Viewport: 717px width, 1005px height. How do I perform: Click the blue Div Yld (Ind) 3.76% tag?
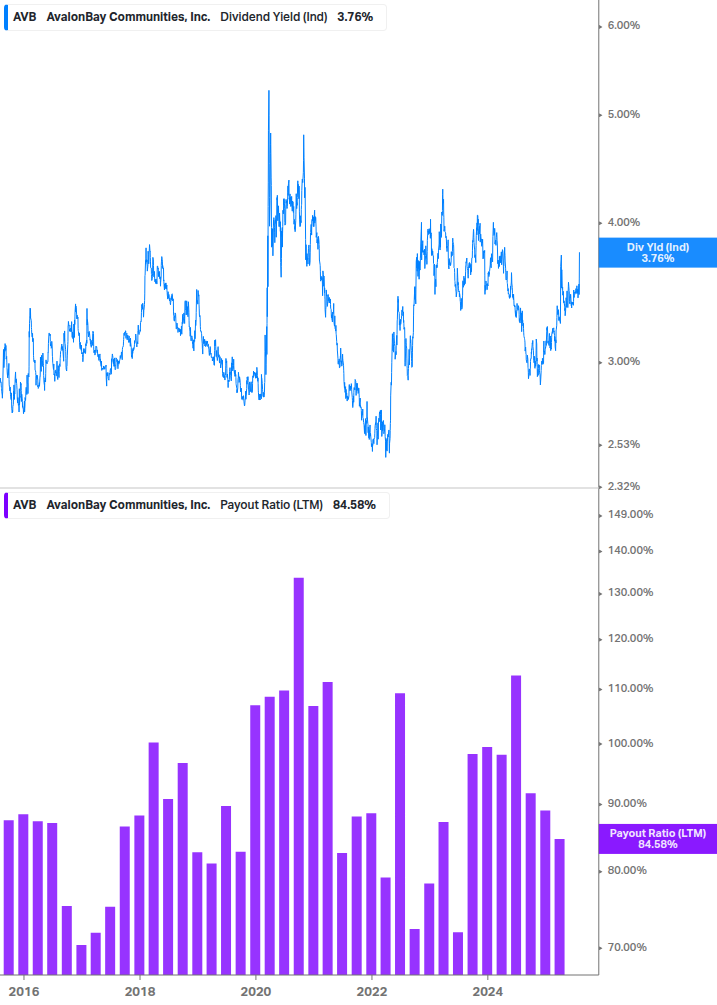coord(657,253)
